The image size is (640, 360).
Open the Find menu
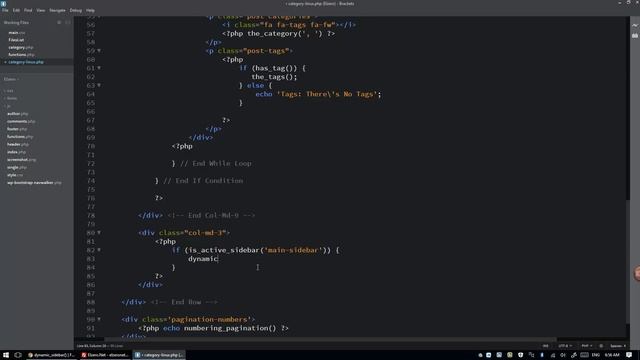point(28,10)
